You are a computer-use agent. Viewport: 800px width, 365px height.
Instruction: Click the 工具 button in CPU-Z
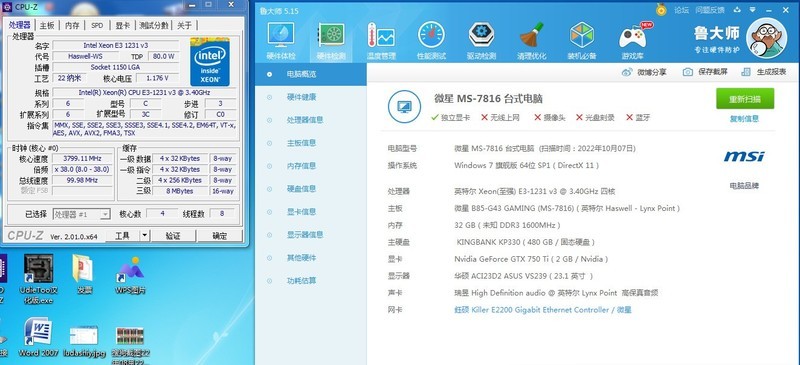(122, 235)
